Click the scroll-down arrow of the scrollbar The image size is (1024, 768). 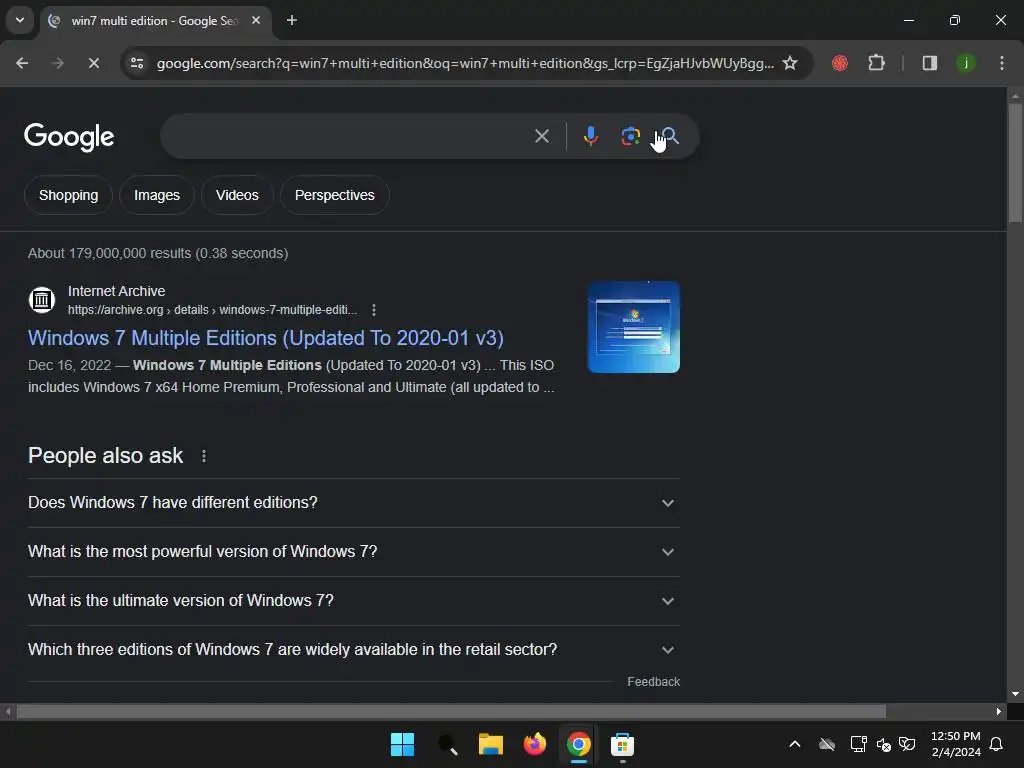click(x=1015, y=694)
